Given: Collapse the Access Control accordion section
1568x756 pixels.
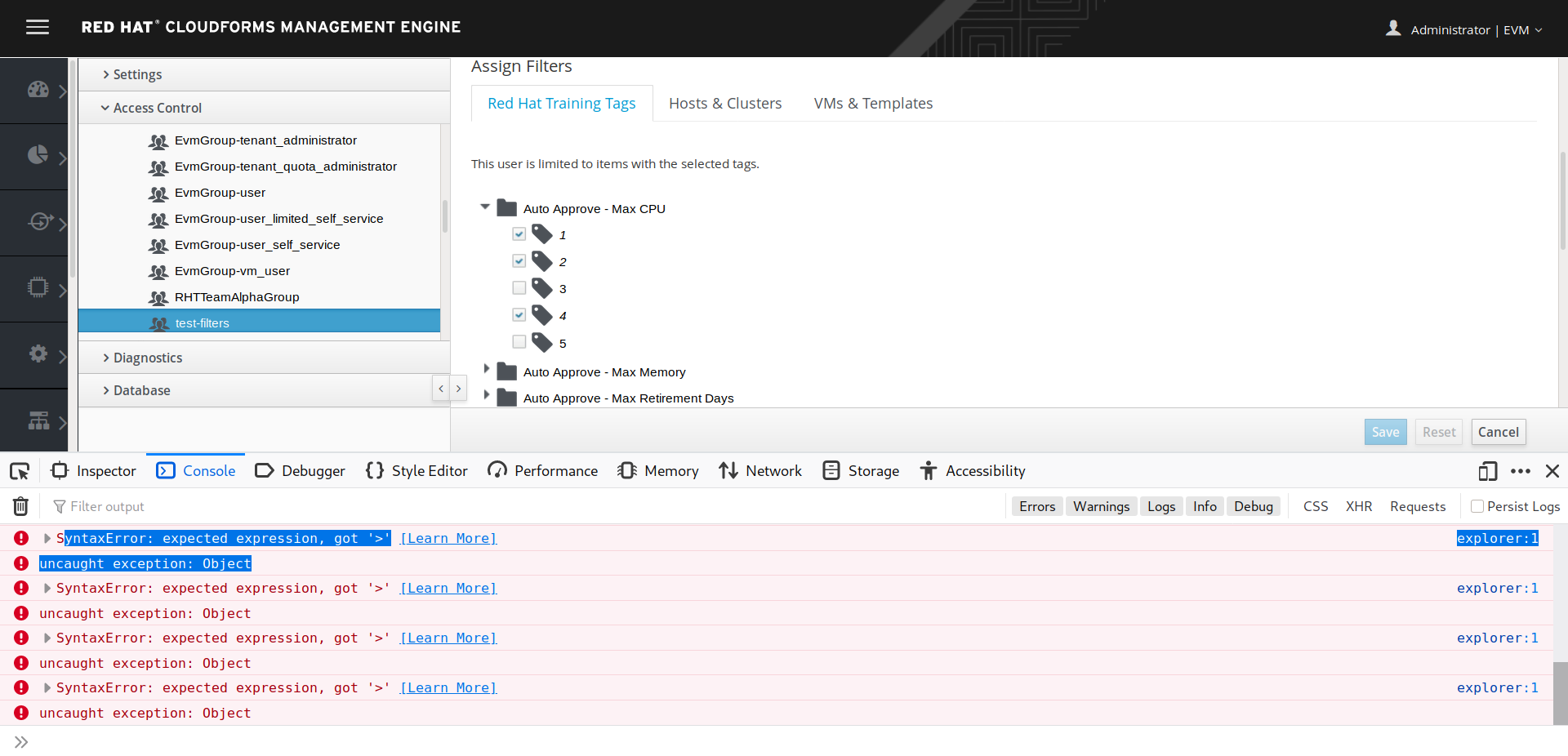Looking at the screenshot, I should 157,108.
